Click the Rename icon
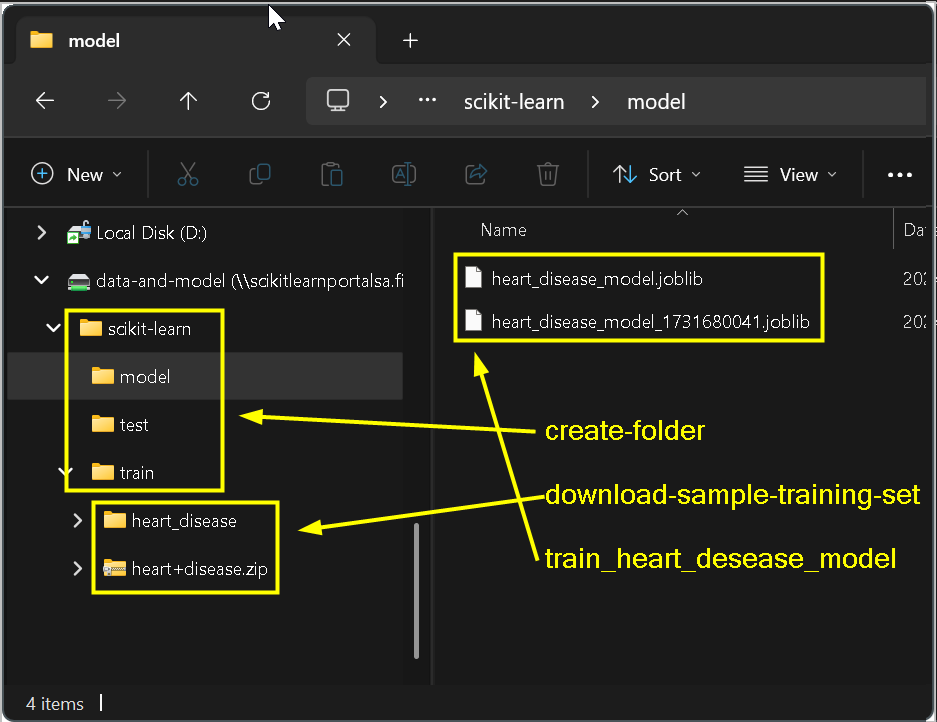This screenshot has width=937, height=722. [x=404, y=175]
